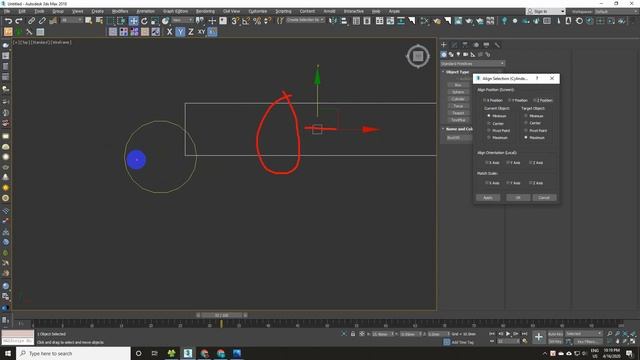Enable X Position in Align Position
This screenshot has height=360, width=640.
pos(493,100)
